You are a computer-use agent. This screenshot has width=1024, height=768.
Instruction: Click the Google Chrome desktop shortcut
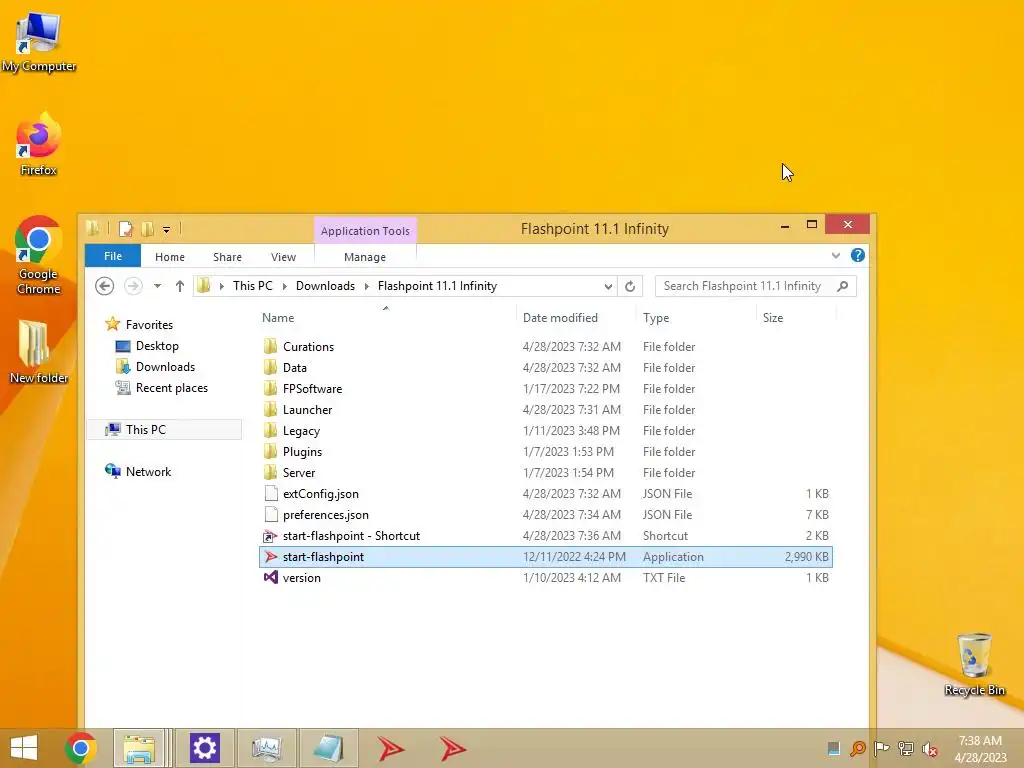[39, 255]
